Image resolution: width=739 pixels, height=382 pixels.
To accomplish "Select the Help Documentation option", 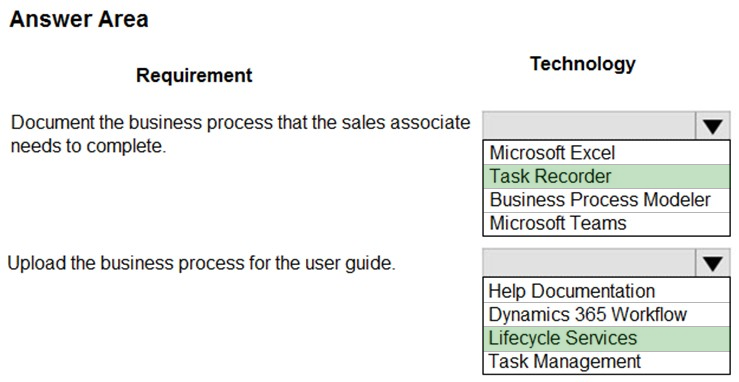I will point(606,291).
